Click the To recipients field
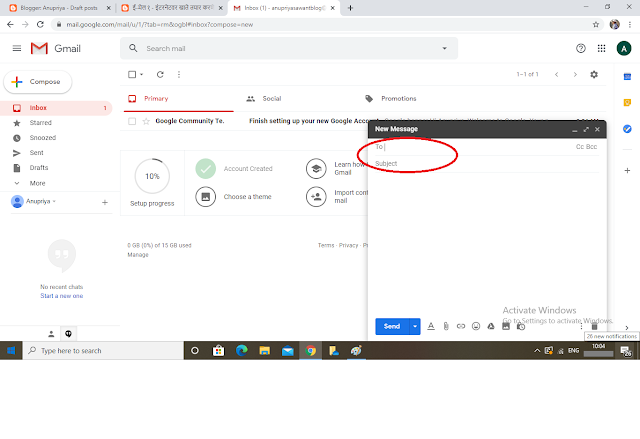The image size is (640, 439). (473, 147)
